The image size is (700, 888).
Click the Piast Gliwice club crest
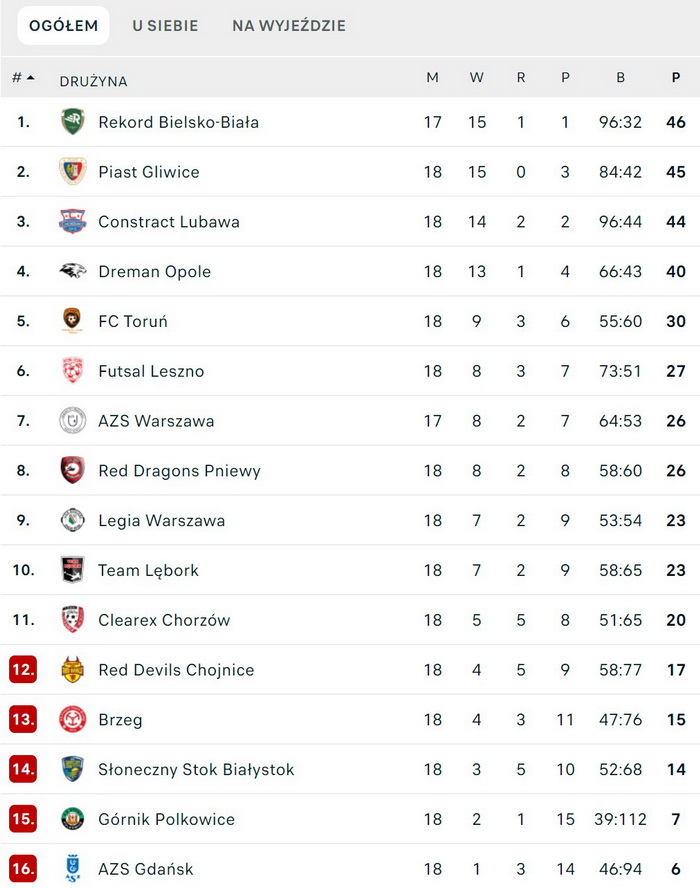coord(72,172)
